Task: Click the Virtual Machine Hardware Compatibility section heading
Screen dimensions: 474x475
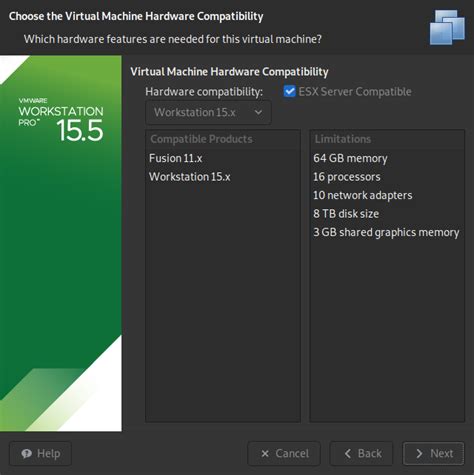Action: pos(229,72)
